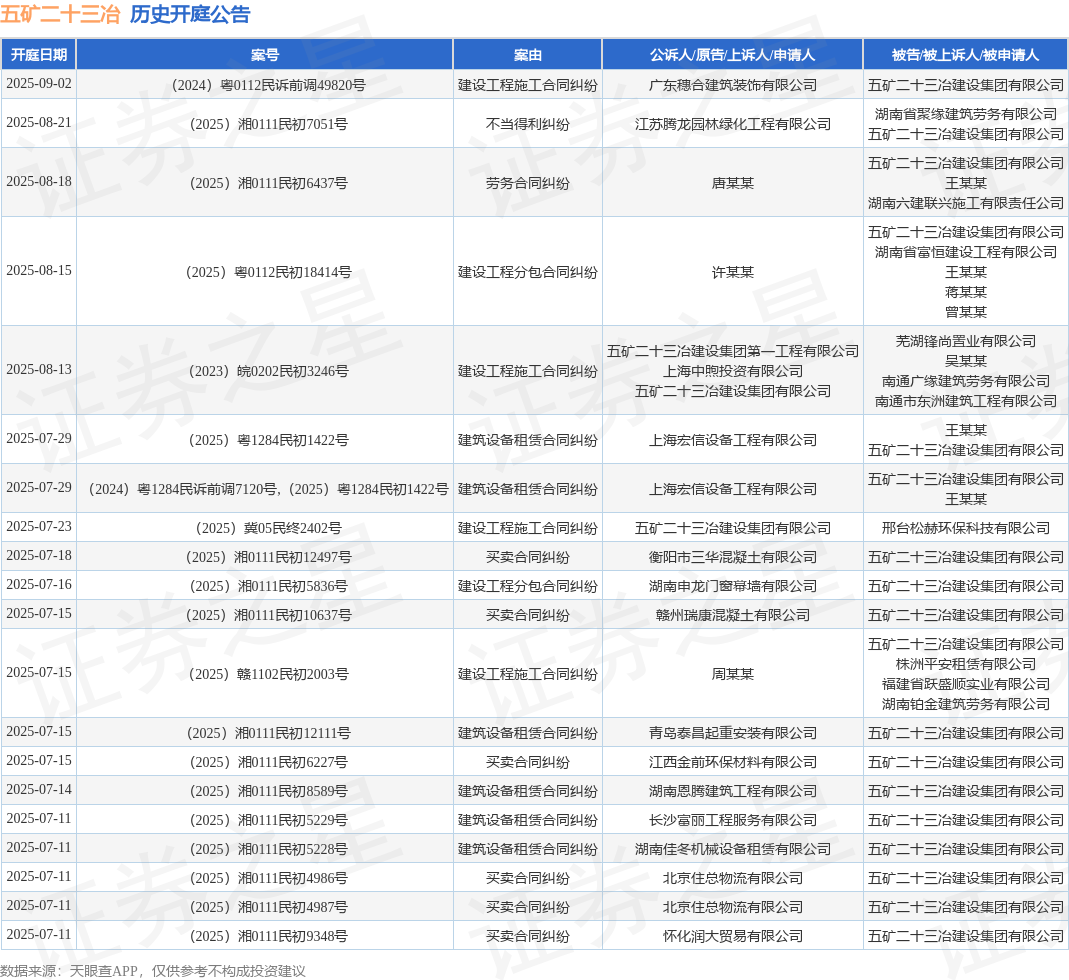Click the 数据来源 footer note
The height and width of the screenshot is (980, 1069).
click(x=153, y=970)
